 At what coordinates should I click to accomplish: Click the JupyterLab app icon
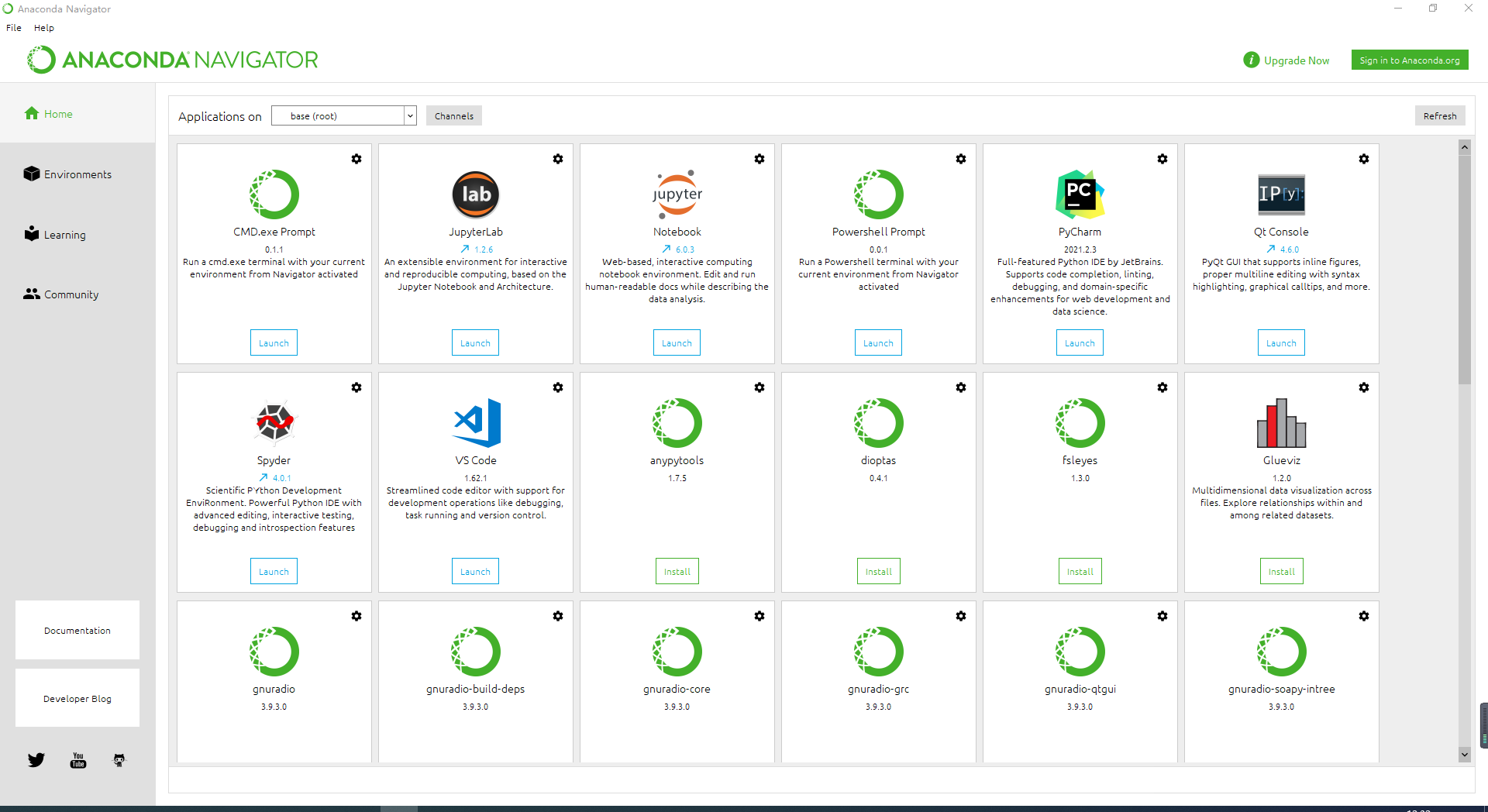[476, 194]
